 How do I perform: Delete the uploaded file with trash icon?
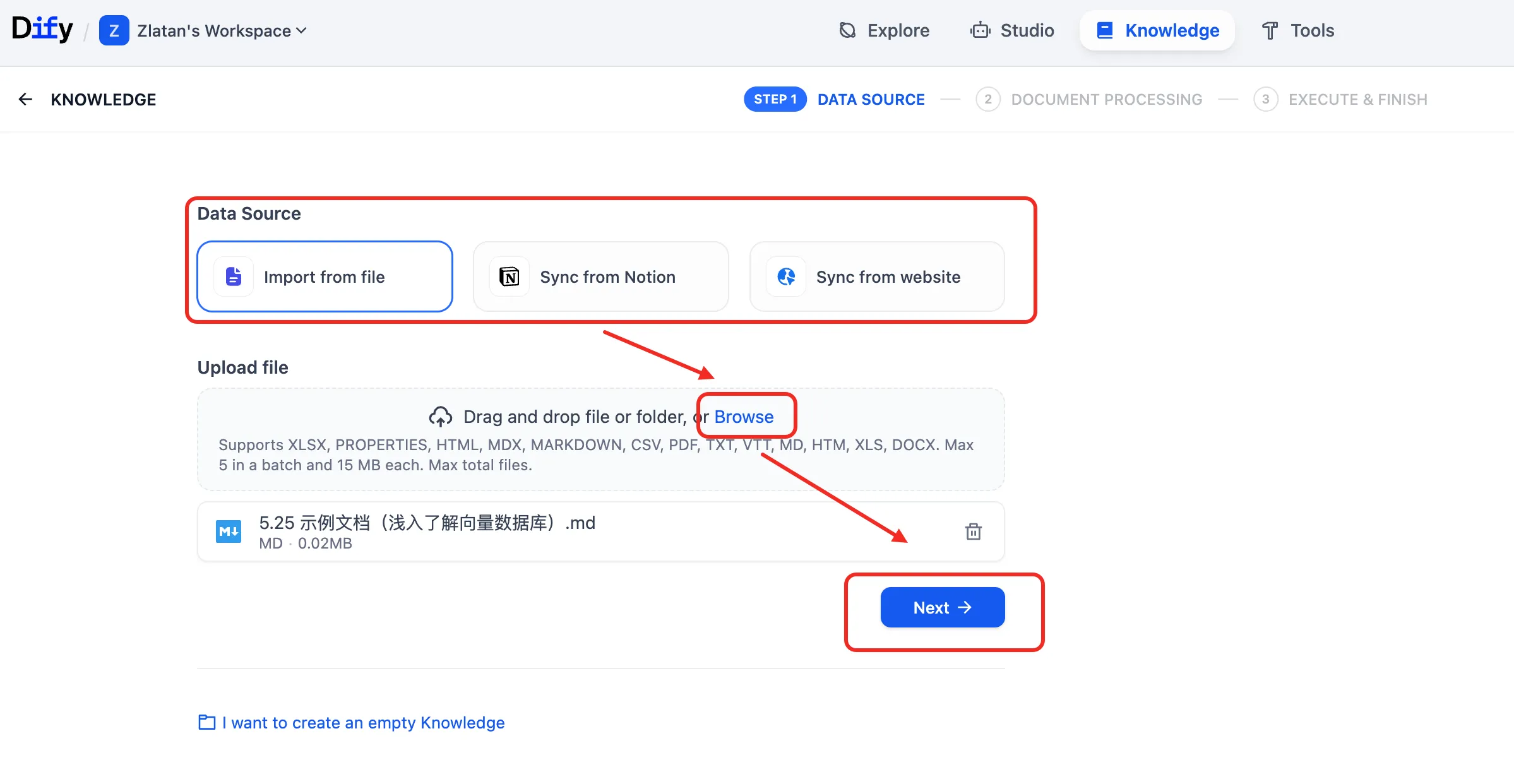tap(973, 532)
